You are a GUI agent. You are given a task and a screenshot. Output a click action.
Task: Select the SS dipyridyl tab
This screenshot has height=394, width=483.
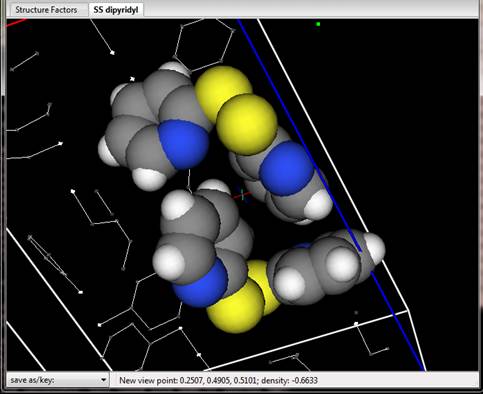click(x=116, y=10)
